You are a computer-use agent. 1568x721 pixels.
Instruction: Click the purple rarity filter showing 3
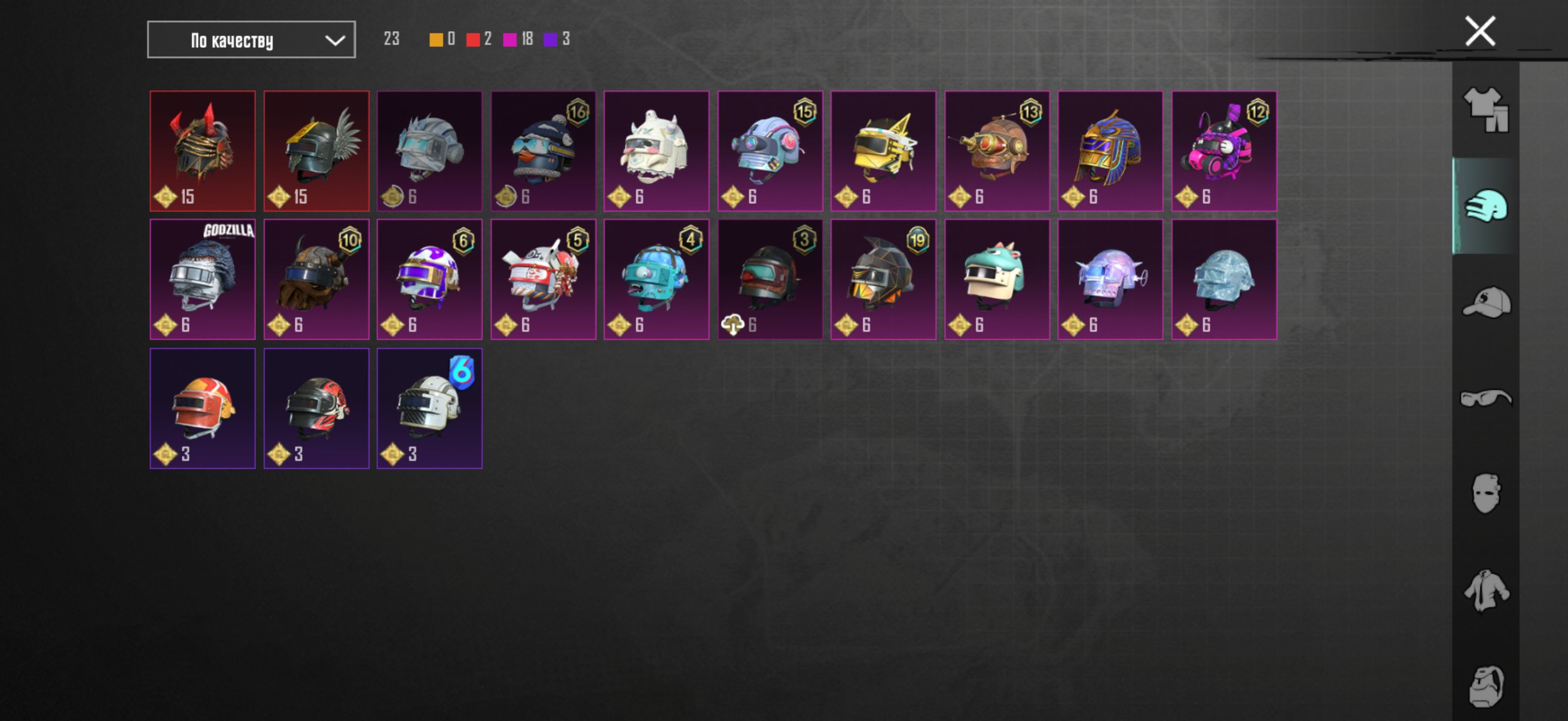pyautogui.click(x=557, y=39)
